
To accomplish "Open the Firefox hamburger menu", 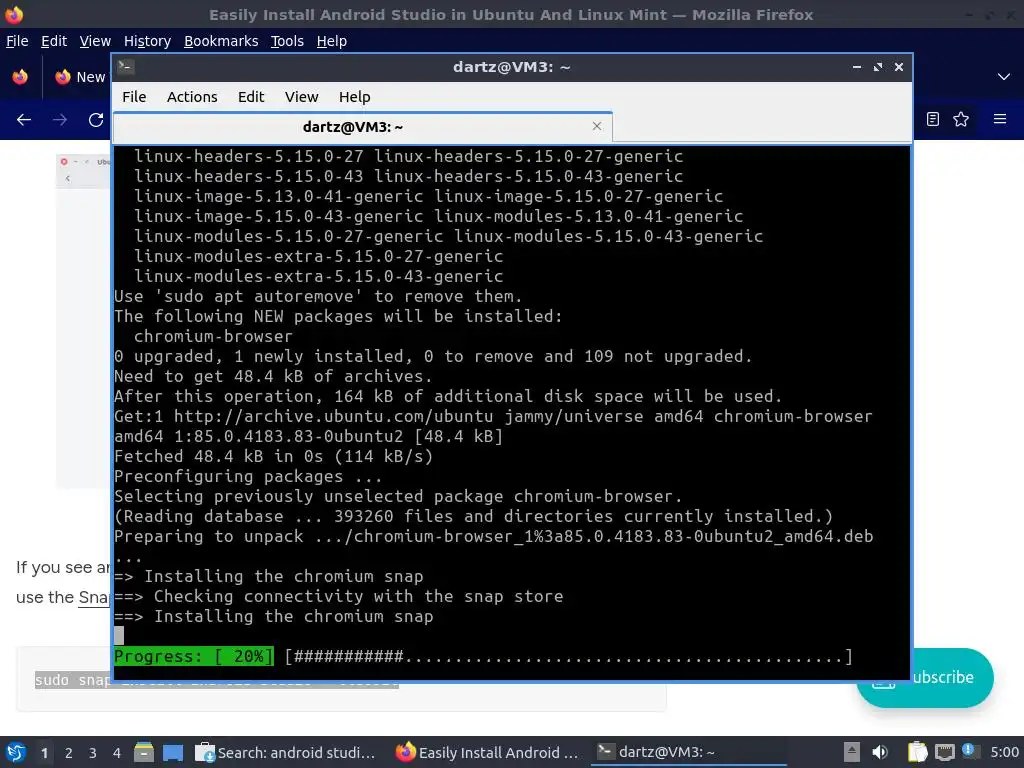I will coord(1000,119).
